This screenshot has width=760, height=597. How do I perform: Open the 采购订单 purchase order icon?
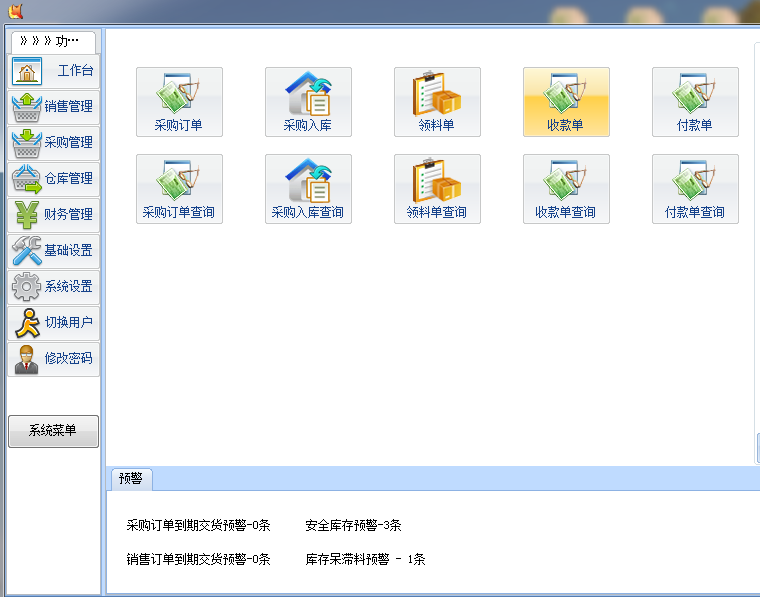[x=179, y=101]
